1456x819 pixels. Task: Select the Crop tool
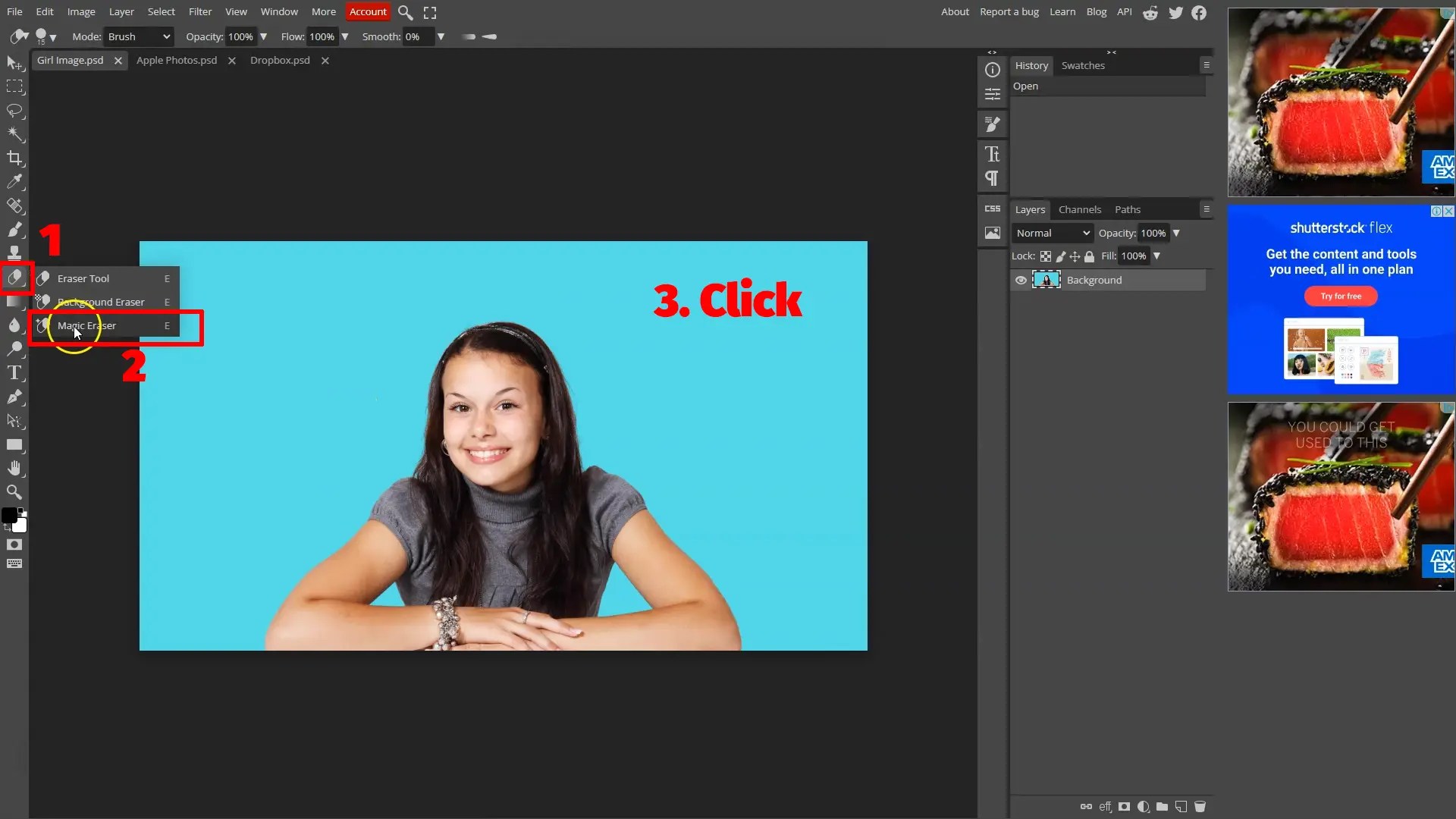pos(15,158)
